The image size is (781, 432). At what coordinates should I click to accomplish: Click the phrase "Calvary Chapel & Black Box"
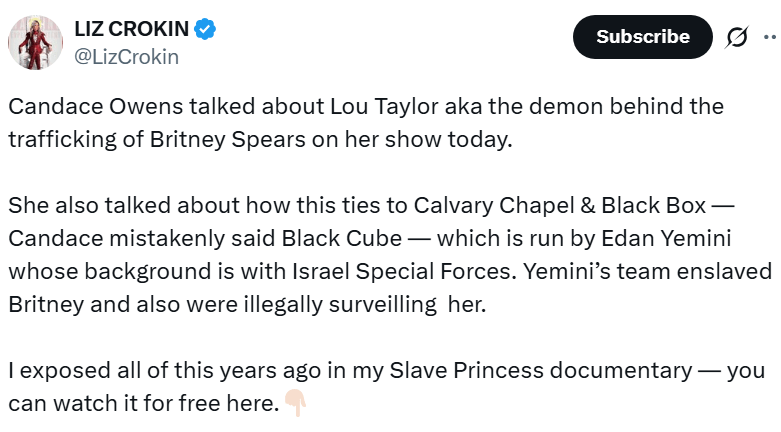562,205
